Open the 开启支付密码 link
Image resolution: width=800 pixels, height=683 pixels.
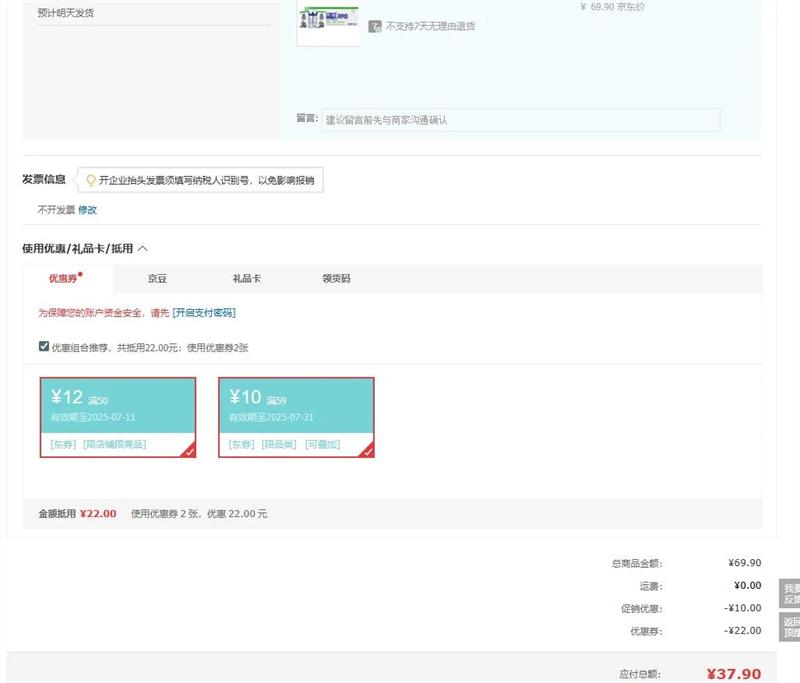coord(204,313)
